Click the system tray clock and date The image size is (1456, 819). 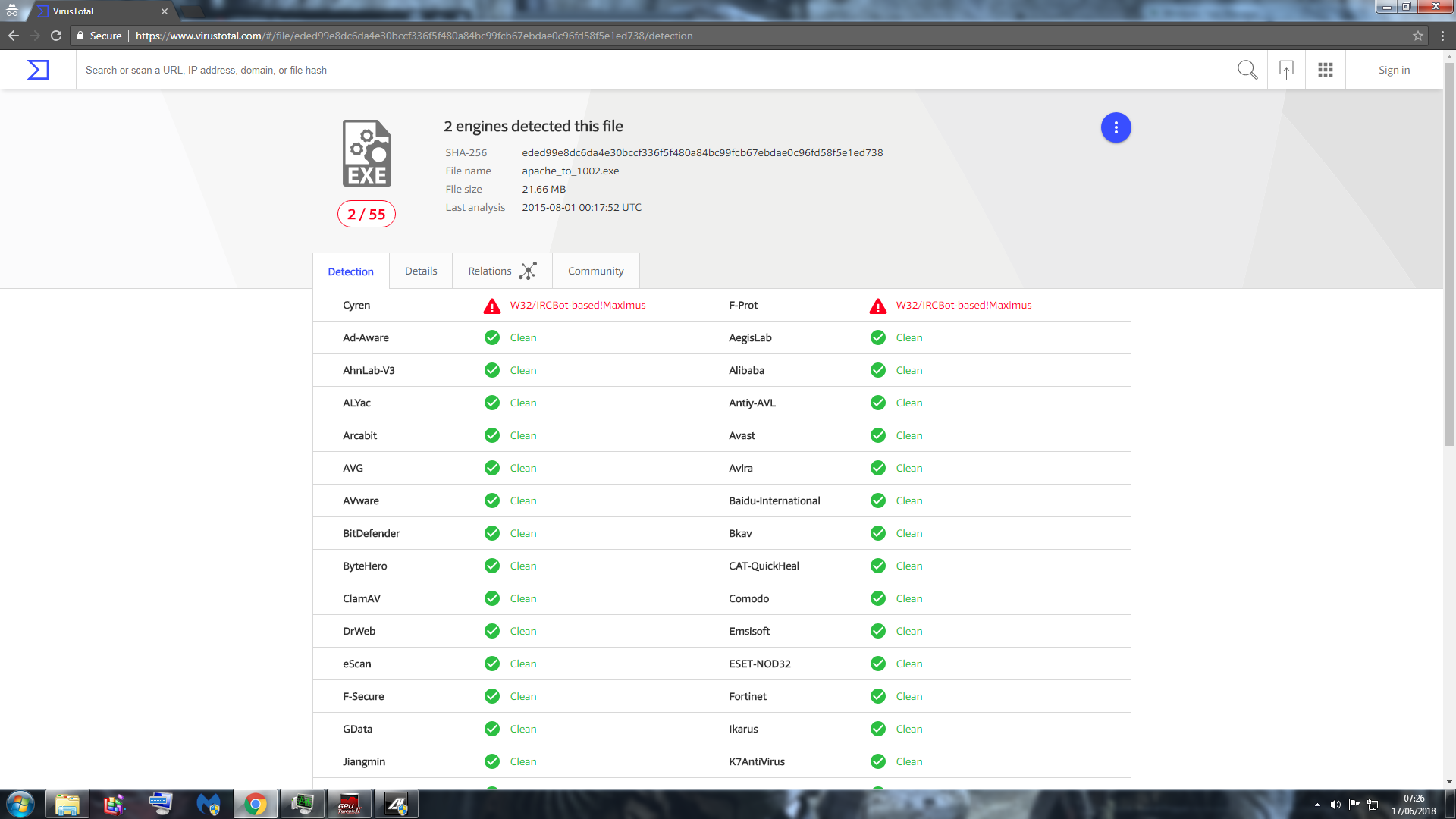[1414, 805]
